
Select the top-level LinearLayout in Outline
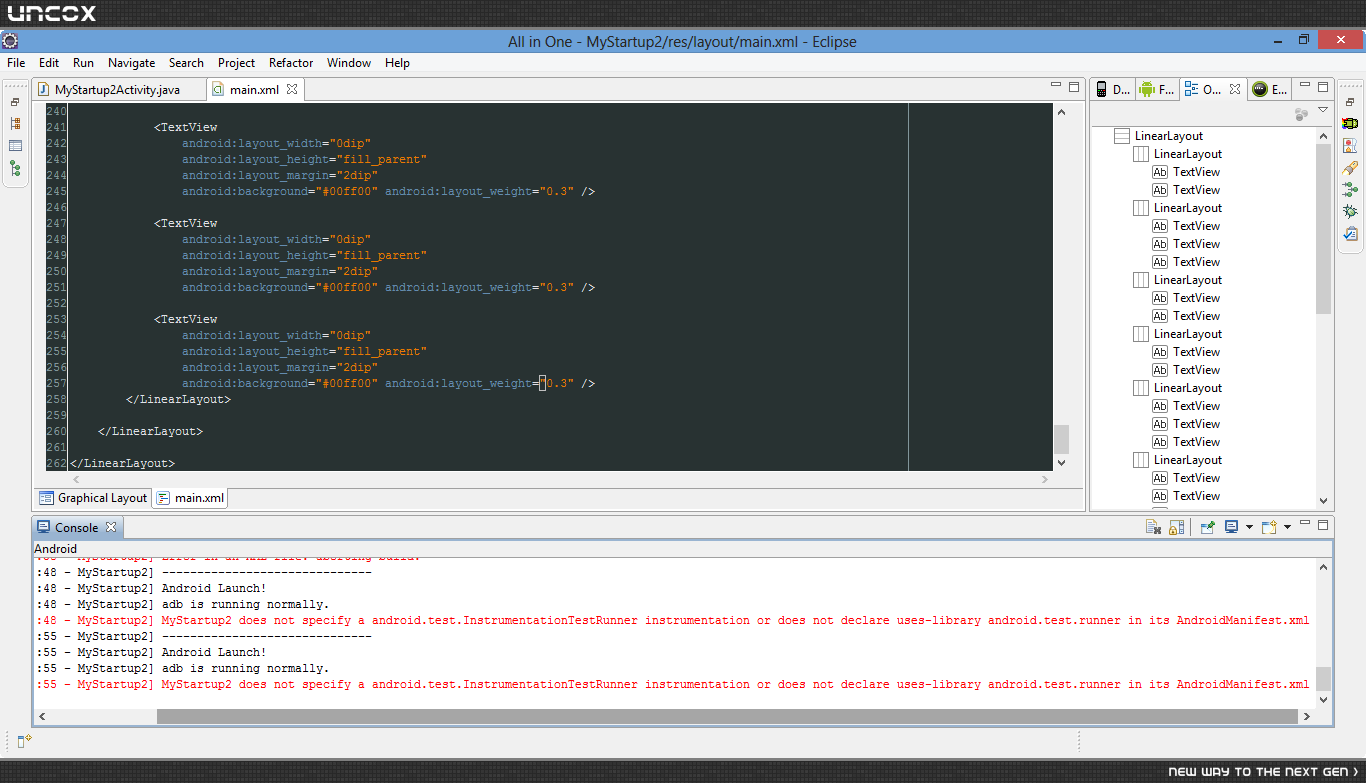coord(1168,136)
